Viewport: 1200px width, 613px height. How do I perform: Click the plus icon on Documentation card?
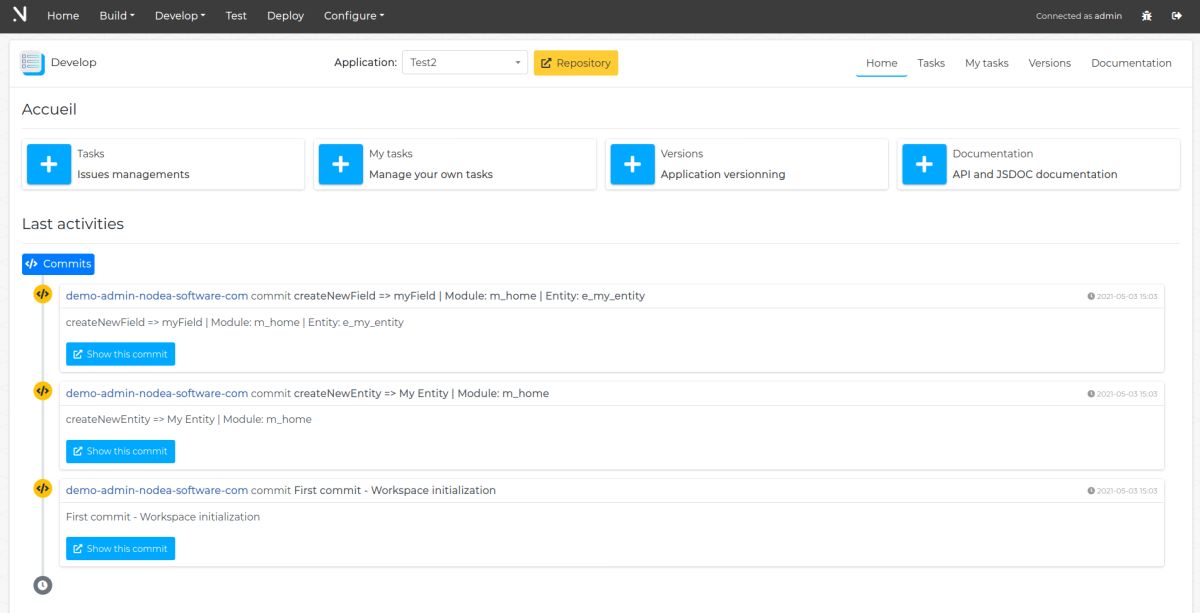point(924,164)
